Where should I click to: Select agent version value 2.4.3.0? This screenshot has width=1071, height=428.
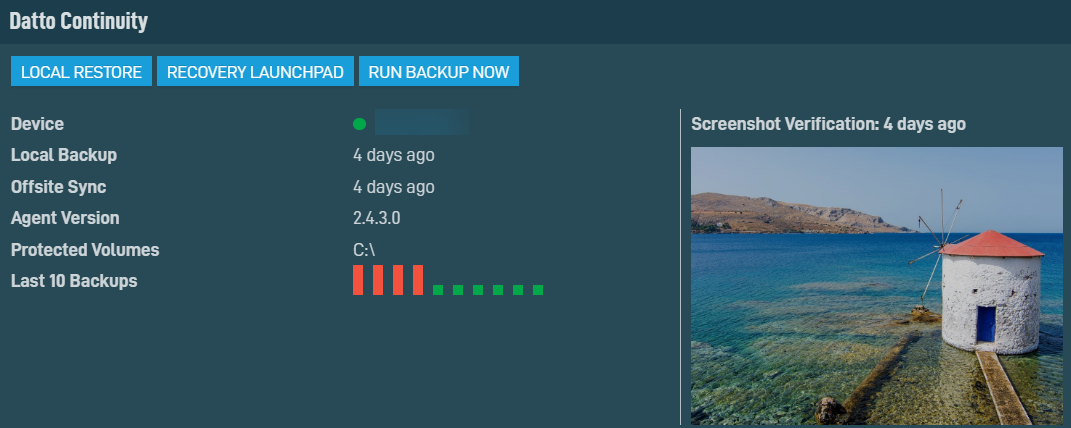pos(376,218)
